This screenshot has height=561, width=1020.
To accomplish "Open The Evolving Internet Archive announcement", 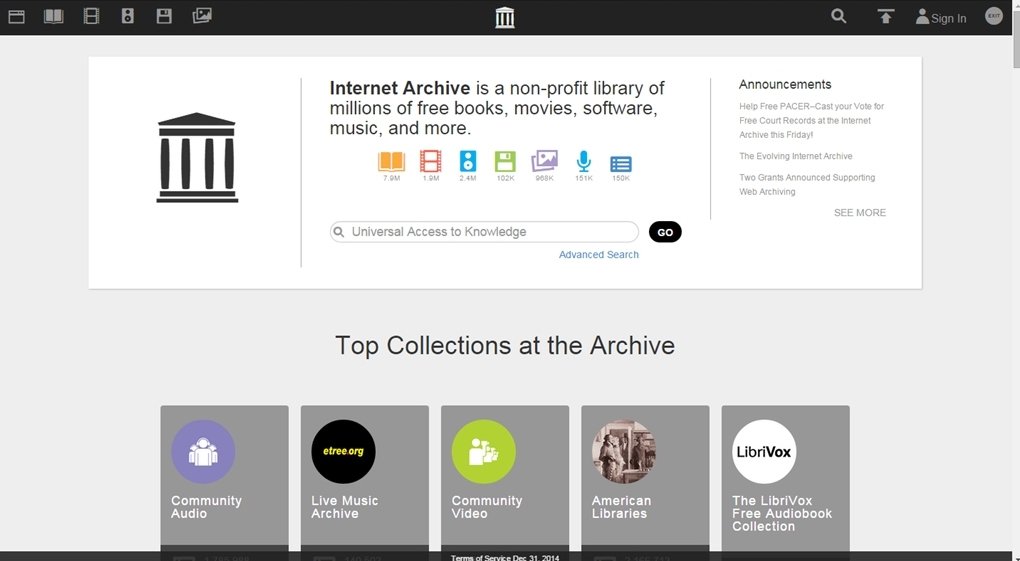I will [796, 156].
